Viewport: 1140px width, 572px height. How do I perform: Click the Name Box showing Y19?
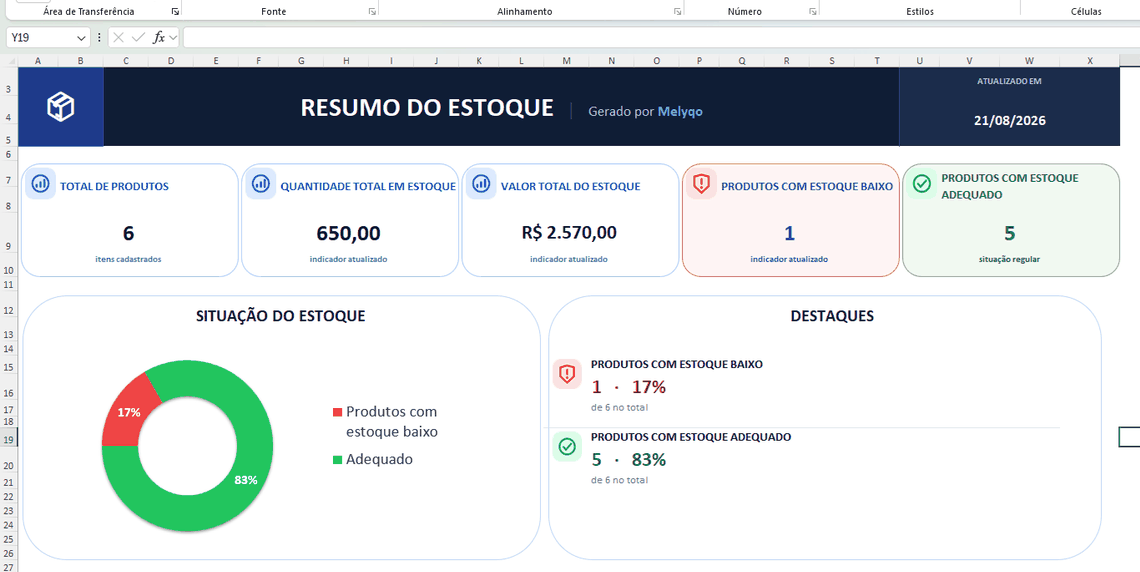pyautogui.click(x=40, y=38)
